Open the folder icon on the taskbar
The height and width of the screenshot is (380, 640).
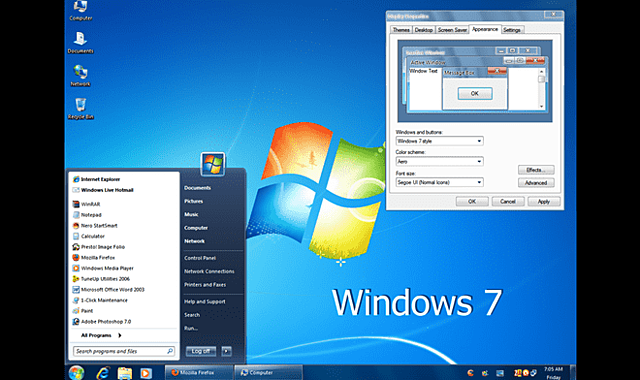(x=125, y=373)
